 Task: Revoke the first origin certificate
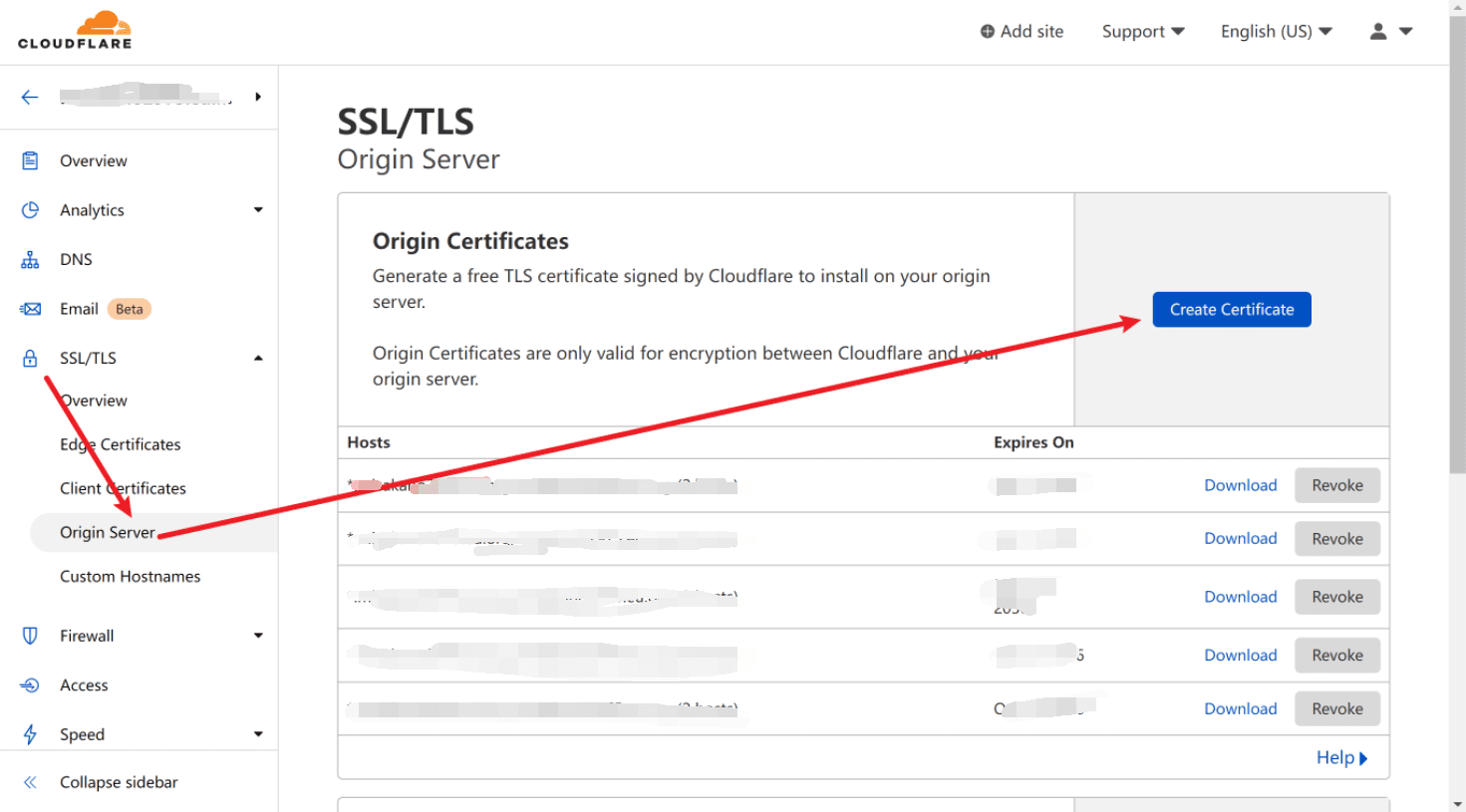pyautogui.click(x=1336, y=485)
